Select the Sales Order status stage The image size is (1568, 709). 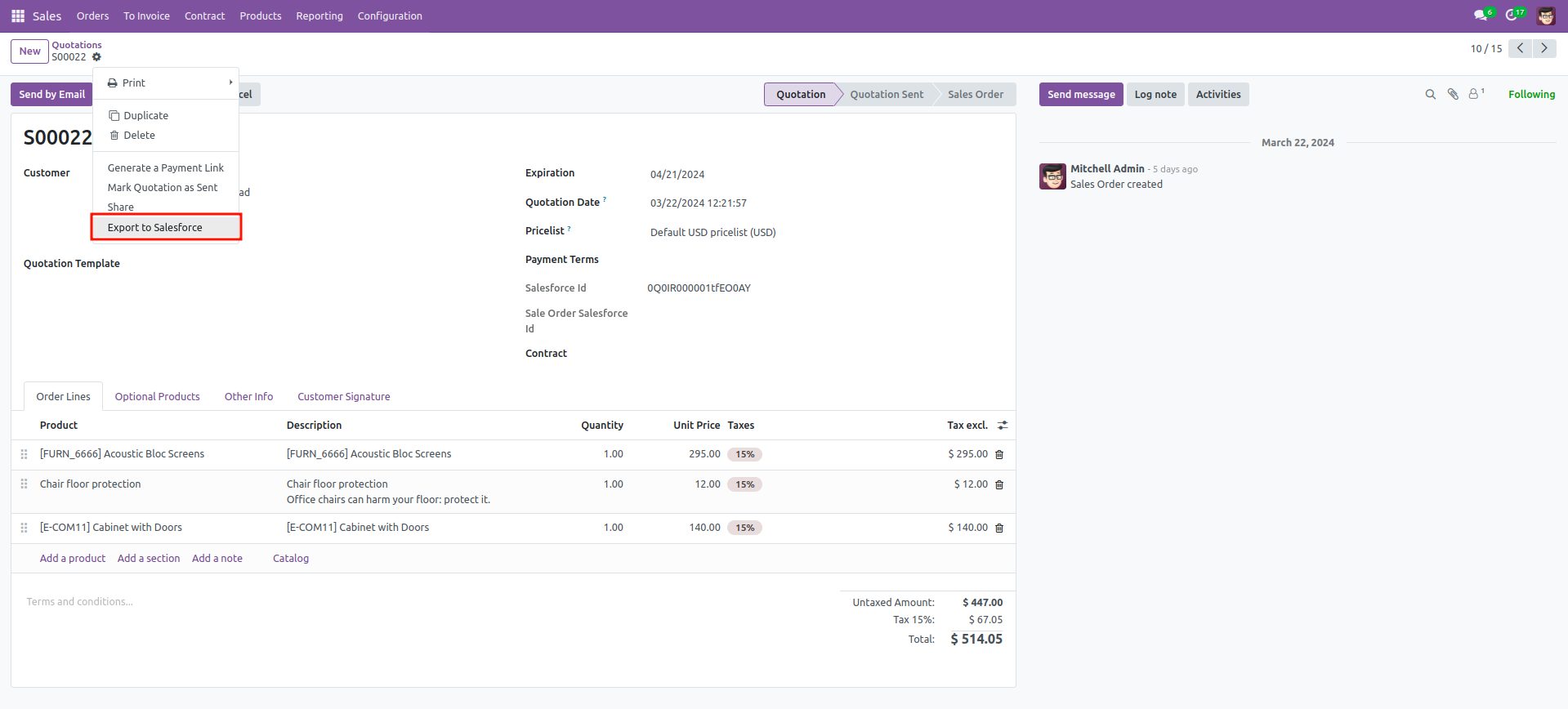pos(976,95)
